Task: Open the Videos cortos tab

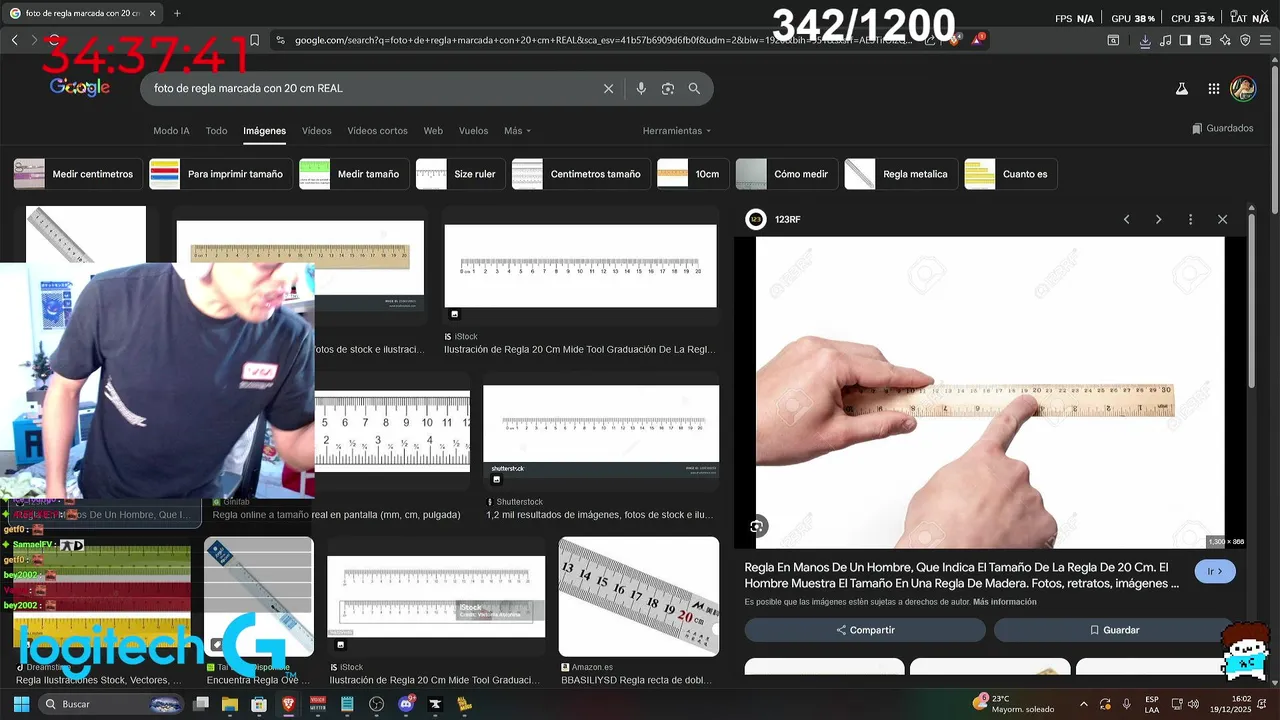Action: [377, 131]
